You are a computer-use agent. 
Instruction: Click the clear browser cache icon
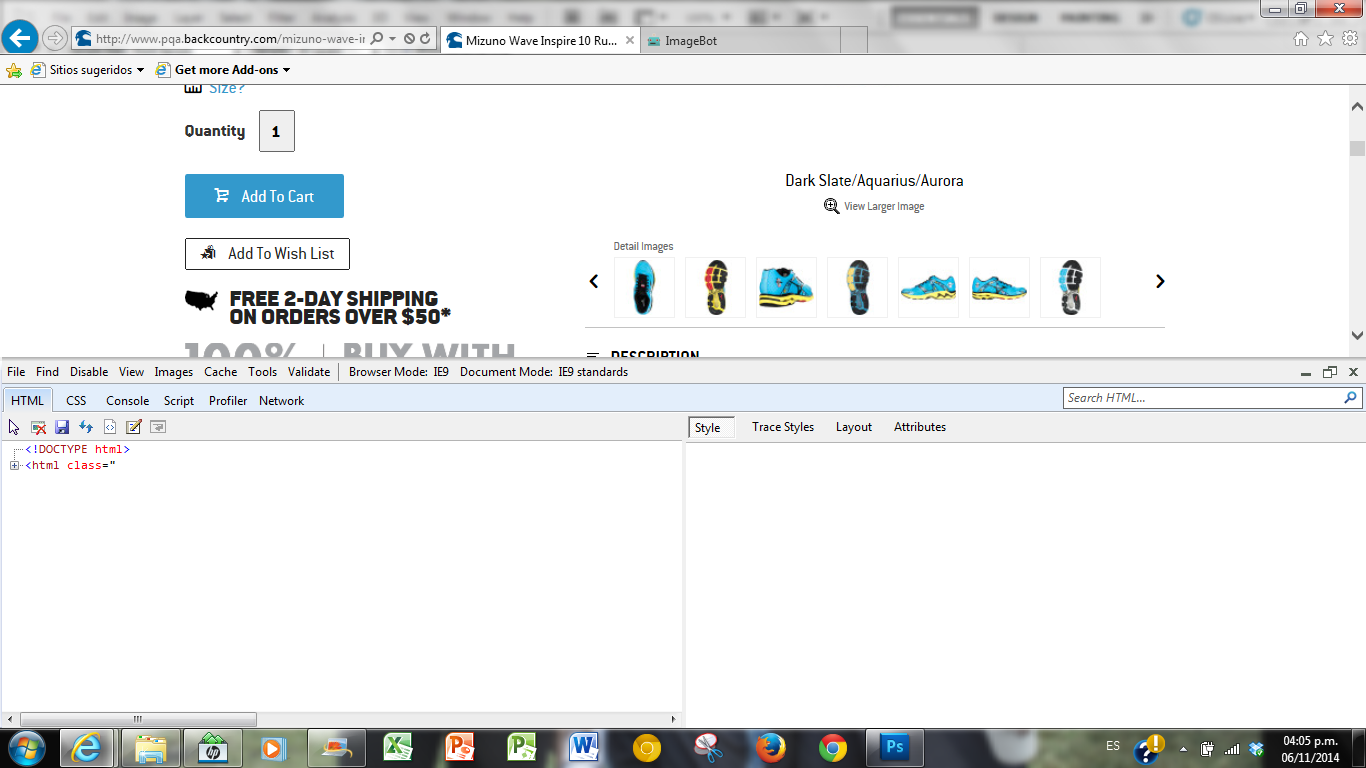click(x=38, y=427)
